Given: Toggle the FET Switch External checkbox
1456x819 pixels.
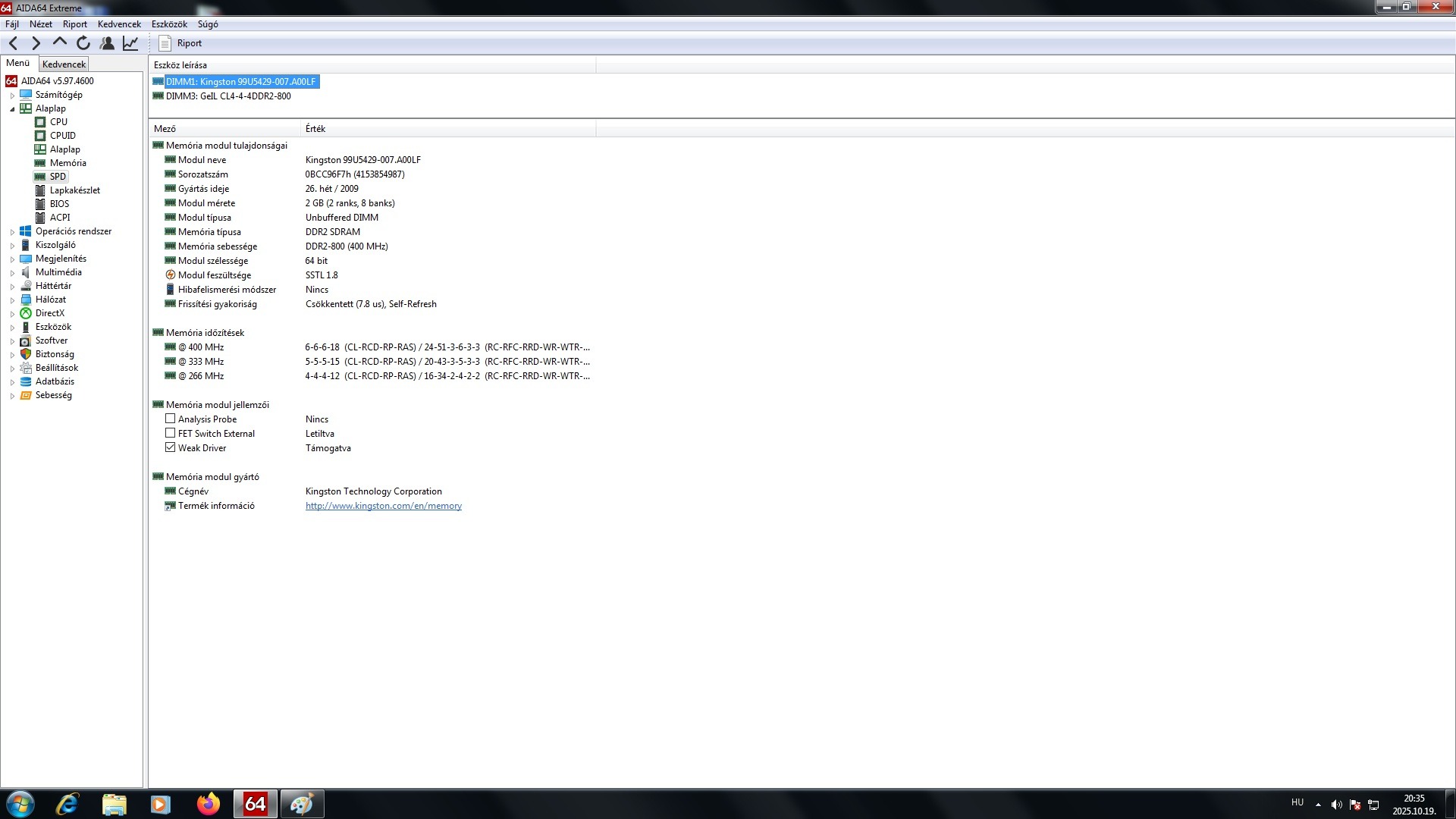Looking at the screenshot, I should tap(171, 433).
